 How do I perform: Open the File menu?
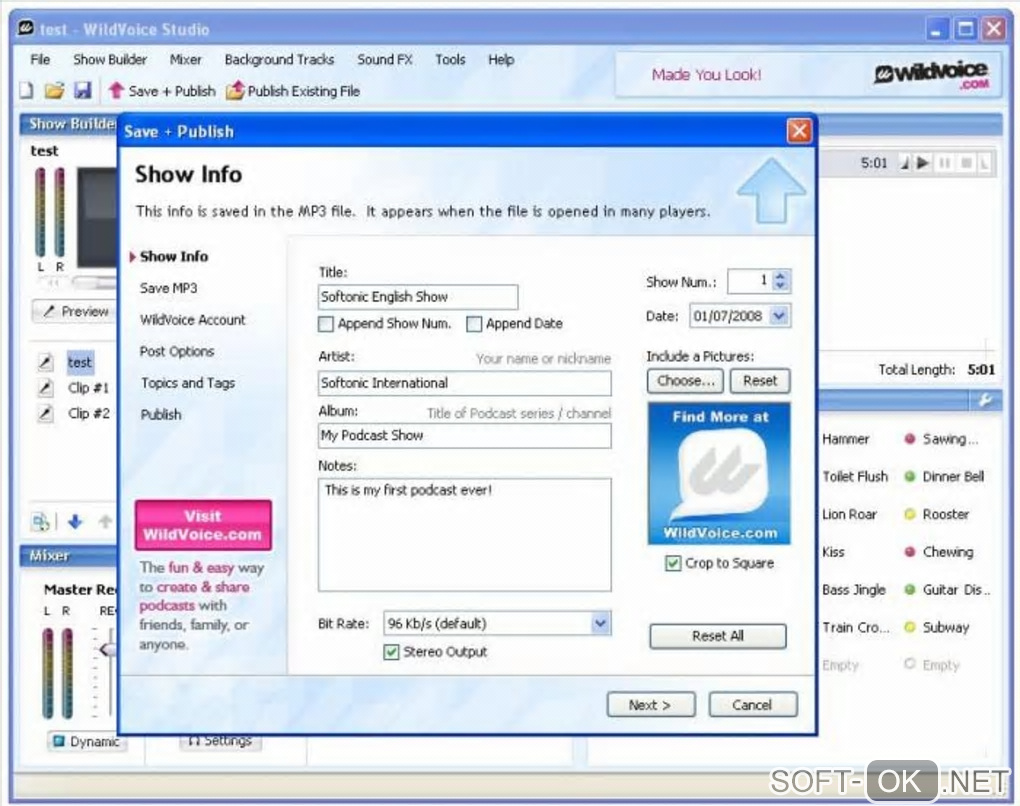(x=40, y=59)
